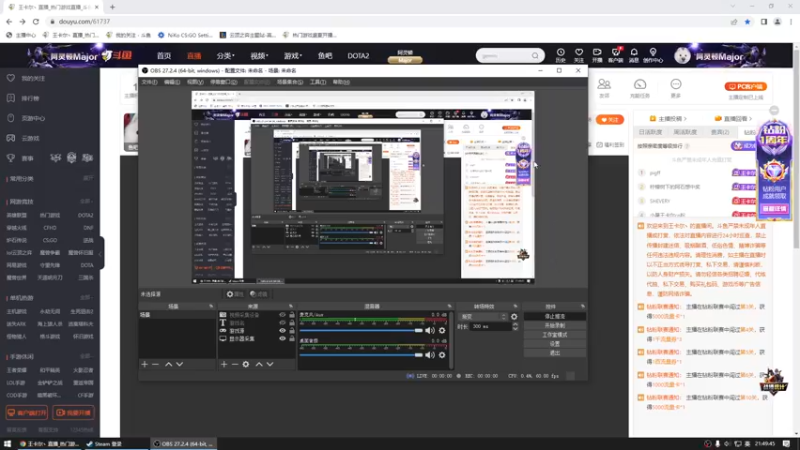Open Douyu 开播 icon in header
The height and width of the screenshot is (450, 800).
(597, 55)
